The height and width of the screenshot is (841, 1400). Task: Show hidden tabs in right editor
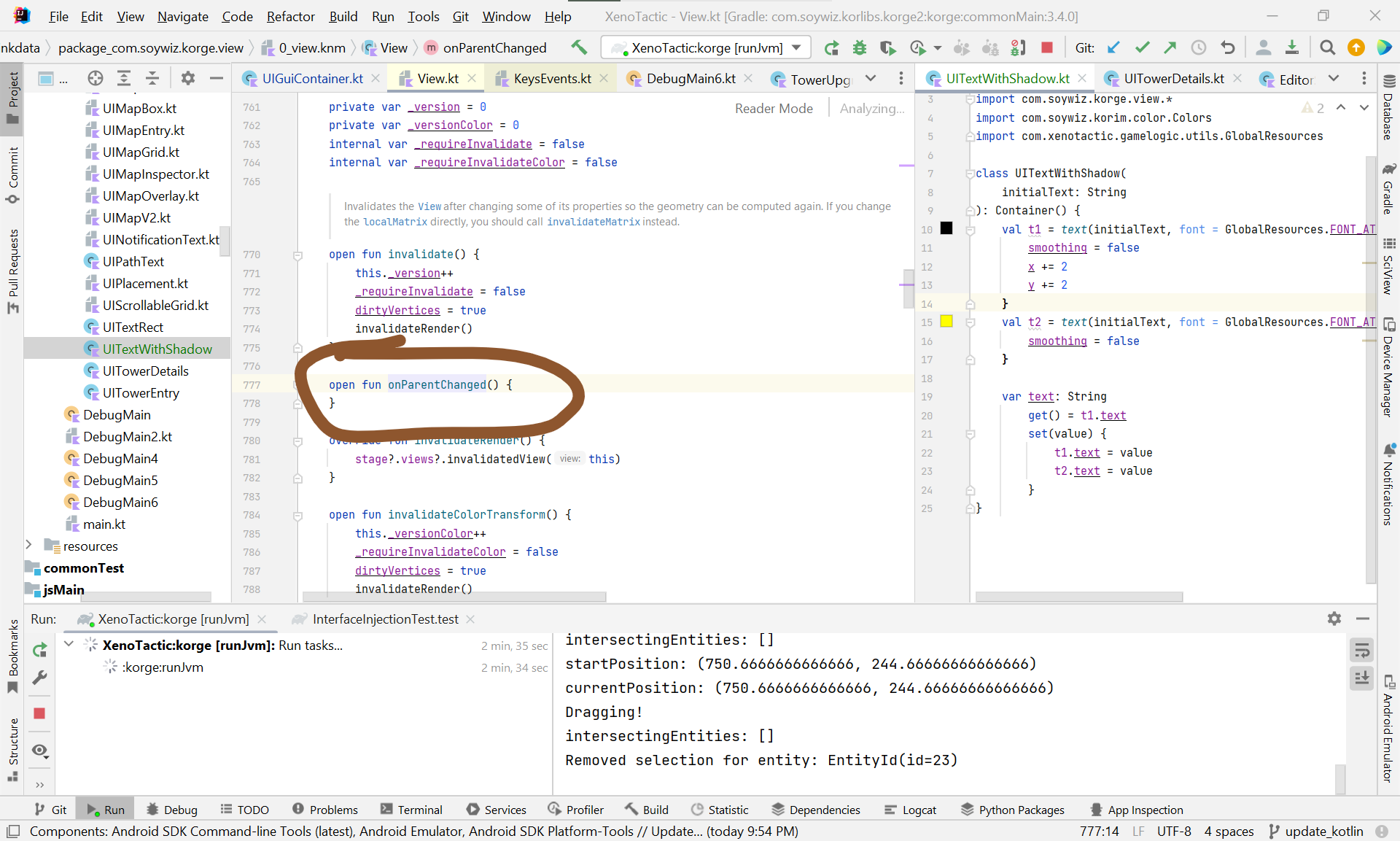click(1334, 78)
